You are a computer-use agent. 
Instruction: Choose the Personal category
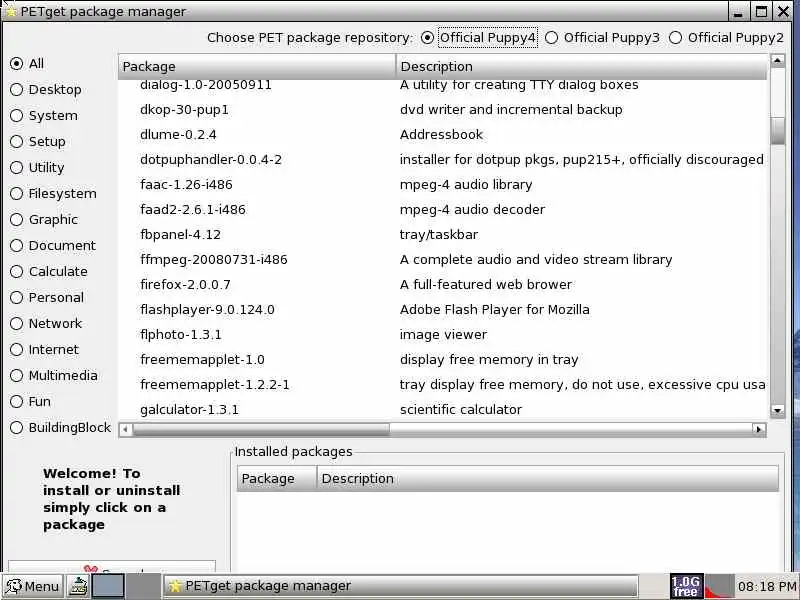(x=47, y=297)
